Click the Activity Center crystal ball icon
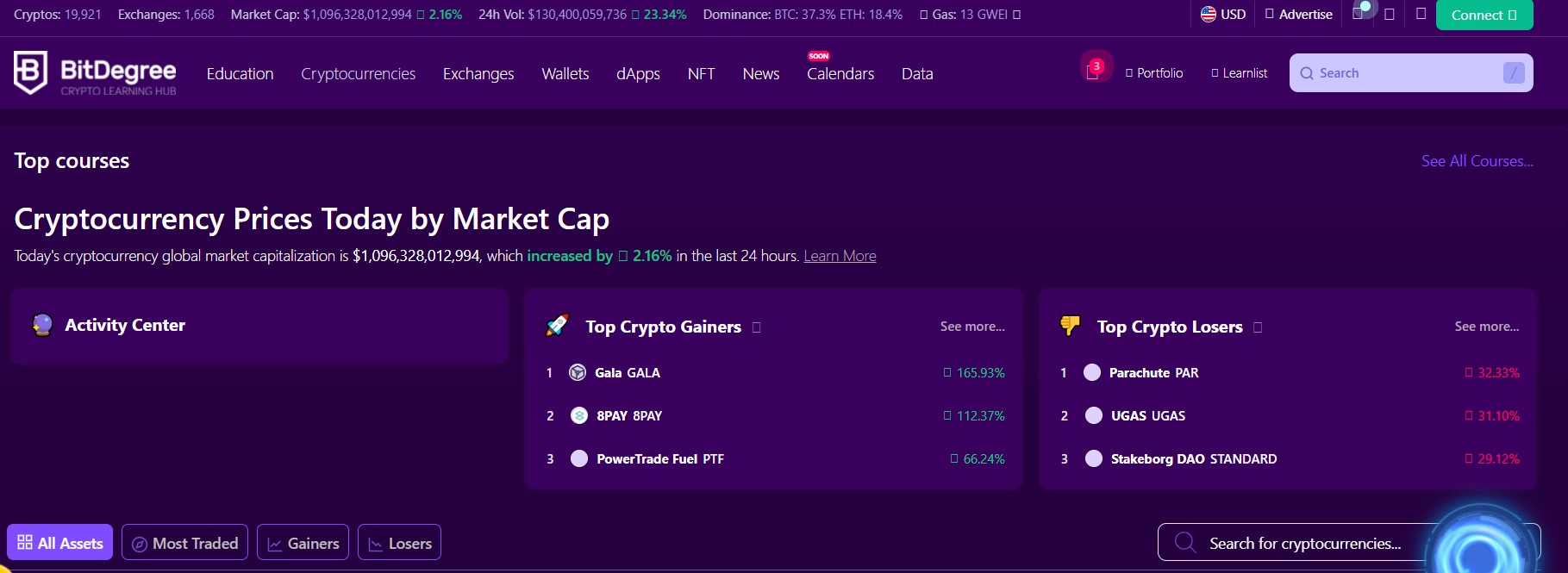 tap(42, 325)
